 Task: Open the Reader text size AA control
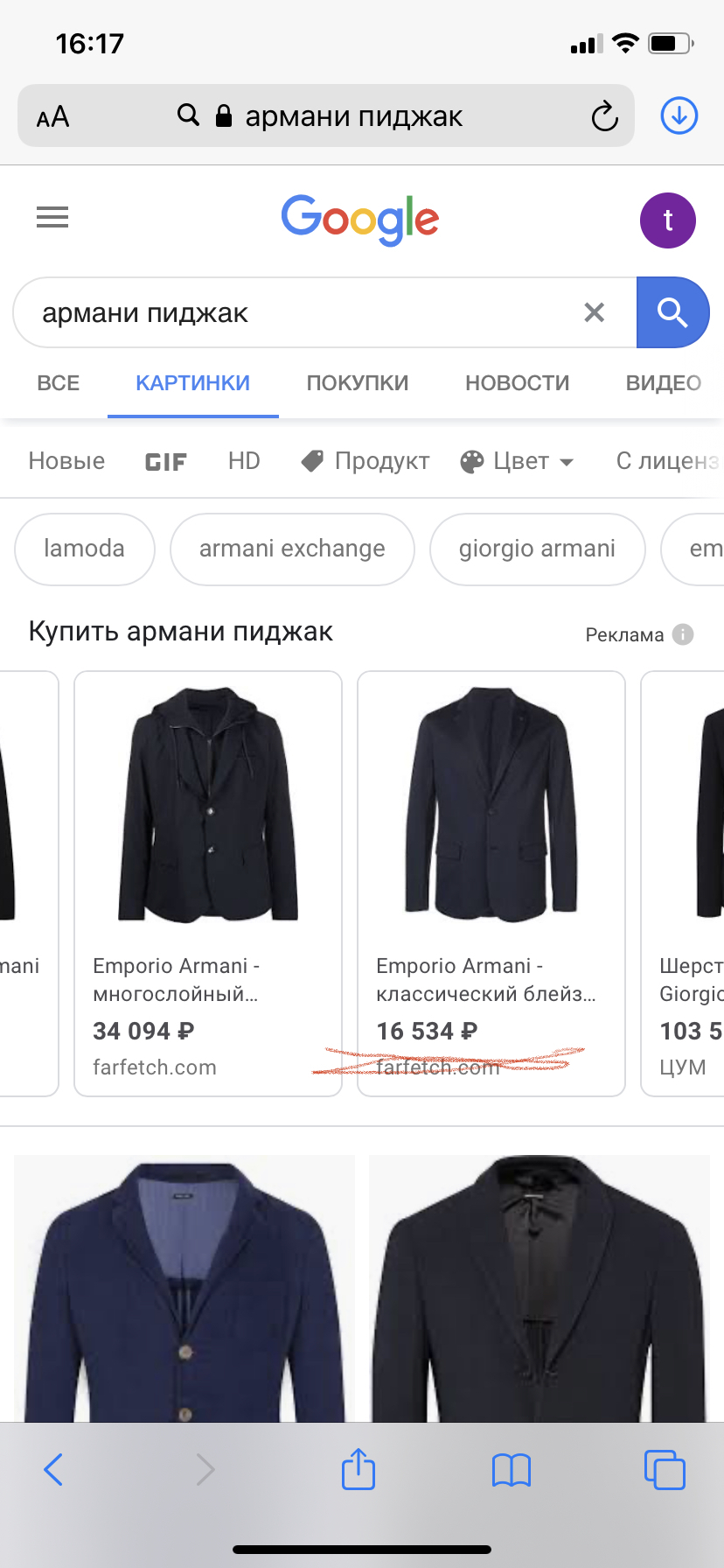point(52,116)
